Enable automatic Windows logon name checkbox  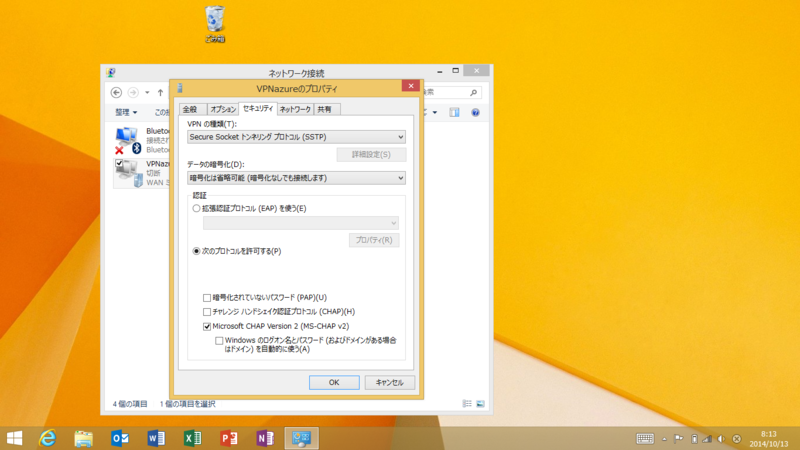(x=219, y=340)
